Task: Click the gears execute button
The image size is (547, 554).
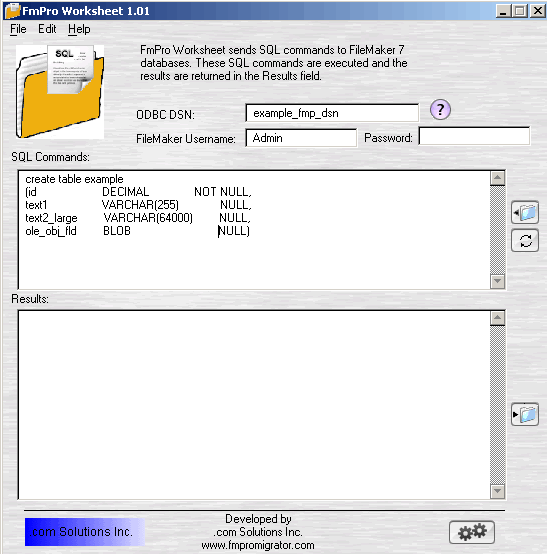Action: (x=472, y=532)
